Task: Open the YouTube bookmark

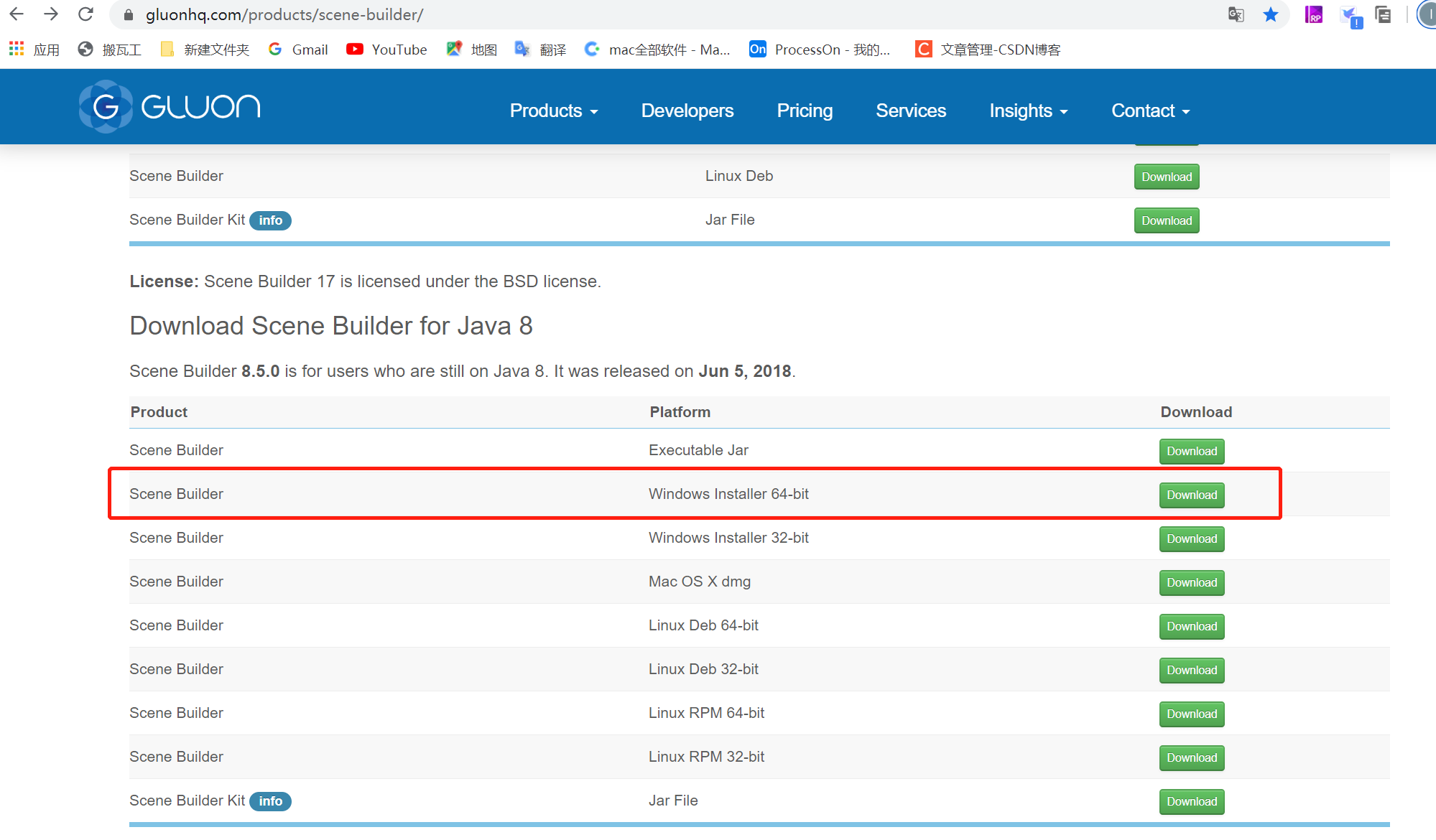Action: pyautogui.click(x=386, y=50)
